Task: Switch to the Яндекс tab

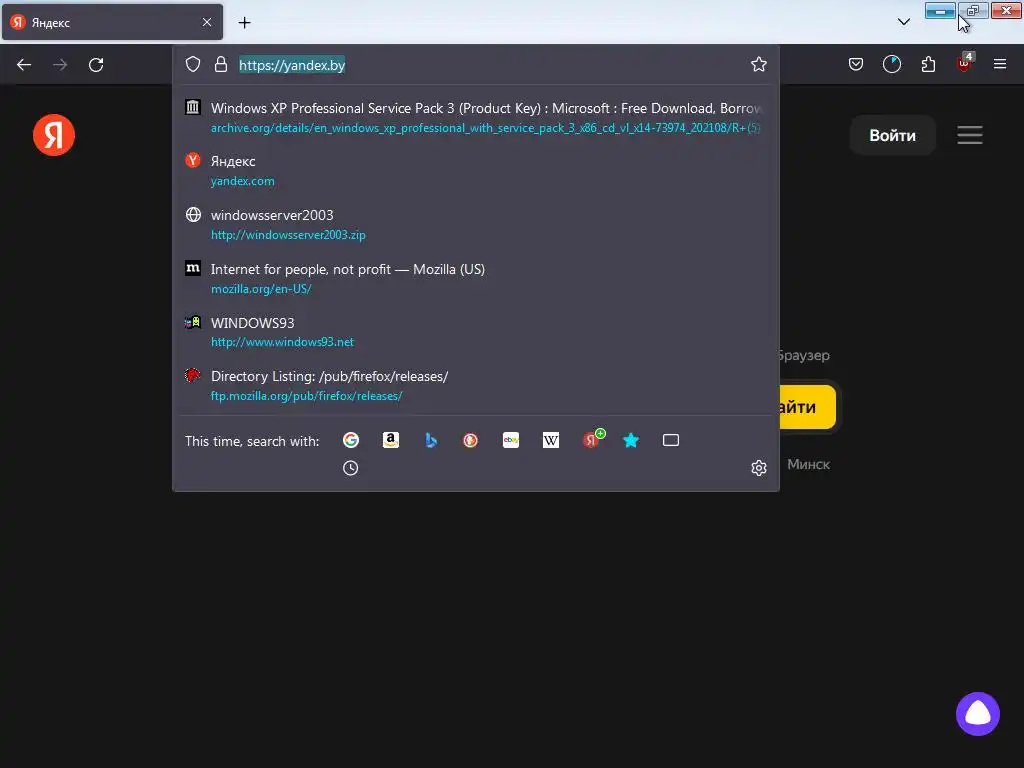Action: point(112,22)
